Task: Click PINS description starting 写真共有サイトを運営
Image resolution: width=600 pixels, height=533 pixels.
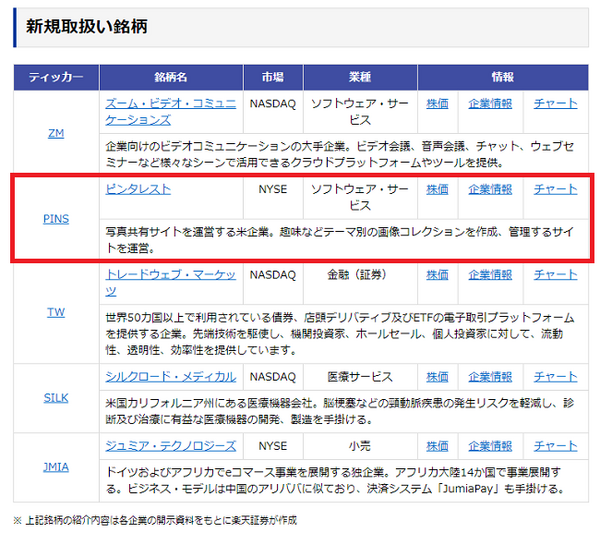Action: click(x=340, y=240)
